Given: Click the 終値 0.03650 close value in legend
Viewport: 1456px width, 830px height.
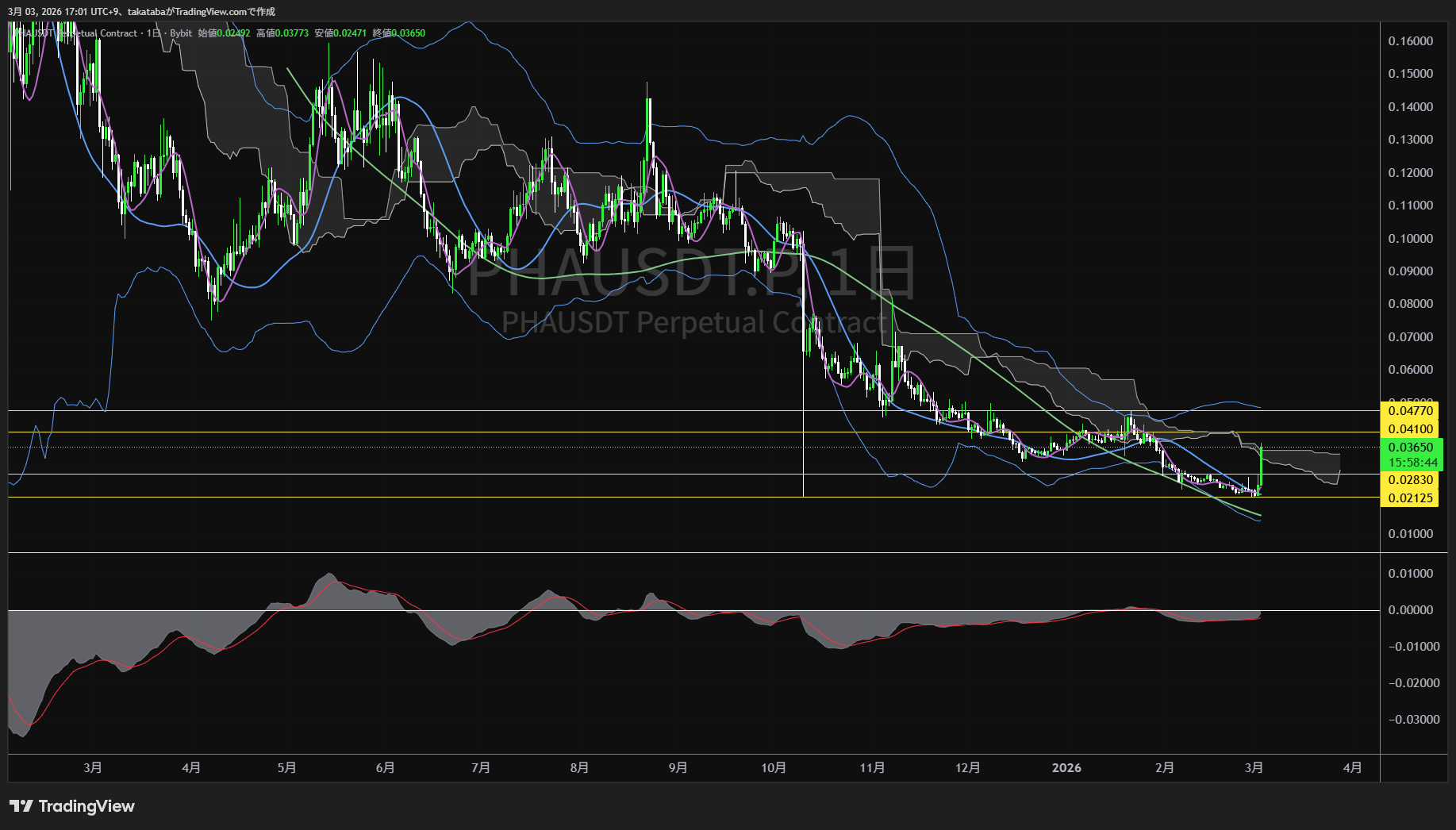Looking at the screenshot, I should pyautogui.click(x=399, y=33).
